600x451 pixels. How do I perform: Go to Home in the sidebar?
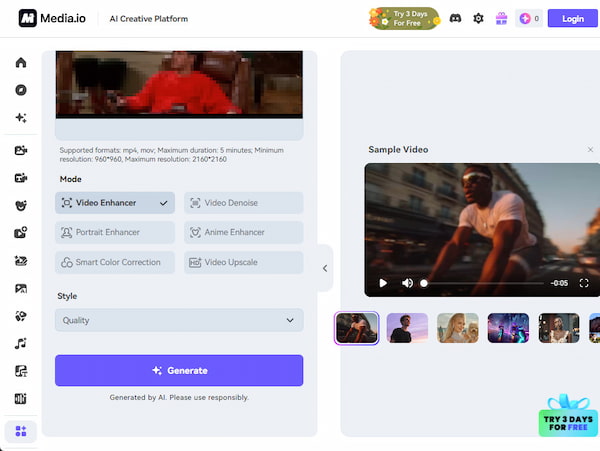click(x=21, y=63)
